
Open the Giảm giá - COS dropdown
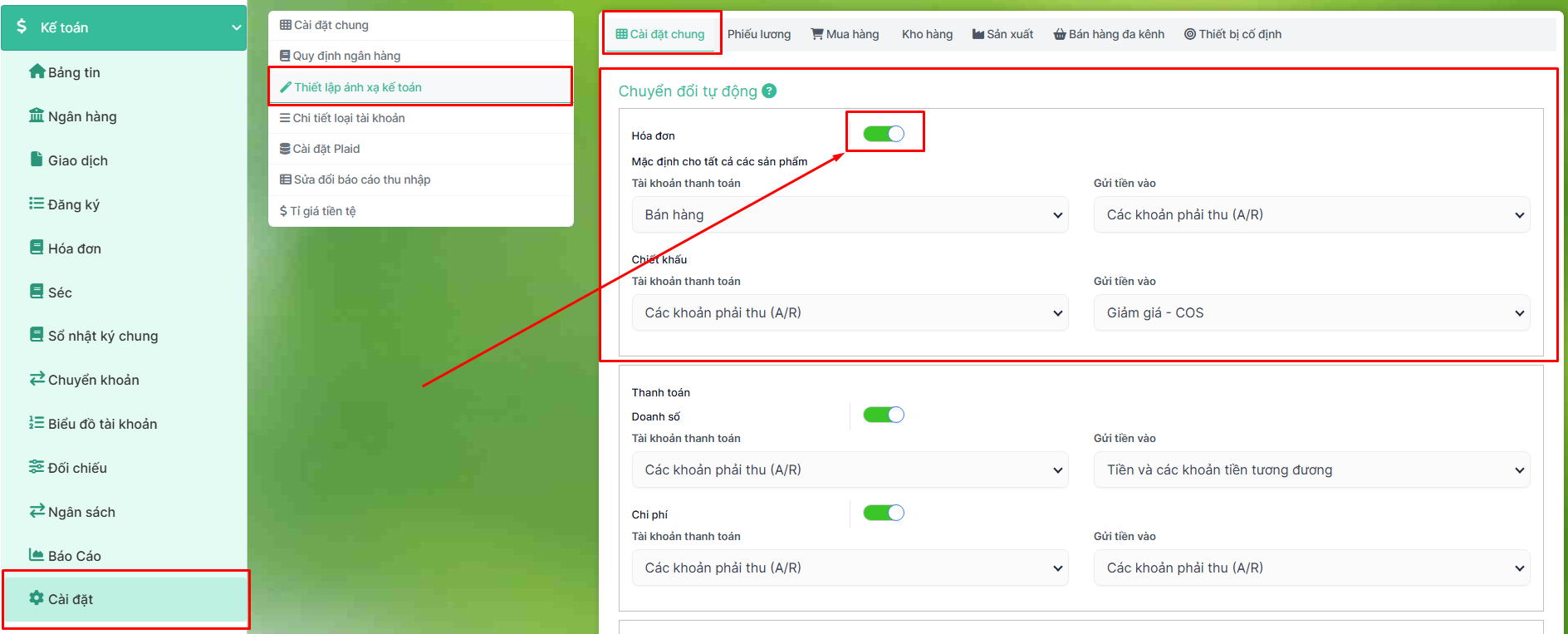pos(1311,313)
